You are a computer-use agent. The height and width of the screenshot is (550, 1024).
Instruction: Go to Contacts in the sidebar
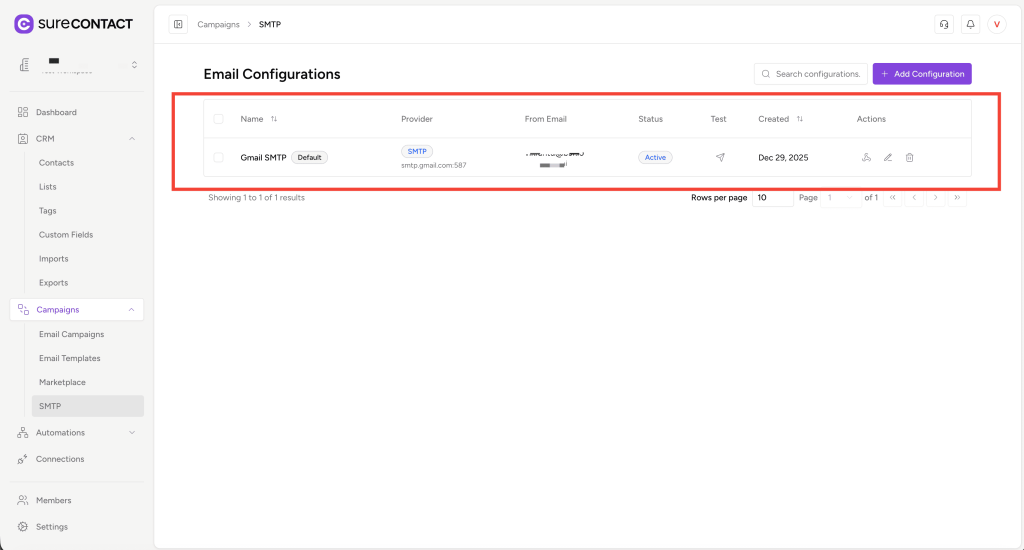[x=56, y=163]
